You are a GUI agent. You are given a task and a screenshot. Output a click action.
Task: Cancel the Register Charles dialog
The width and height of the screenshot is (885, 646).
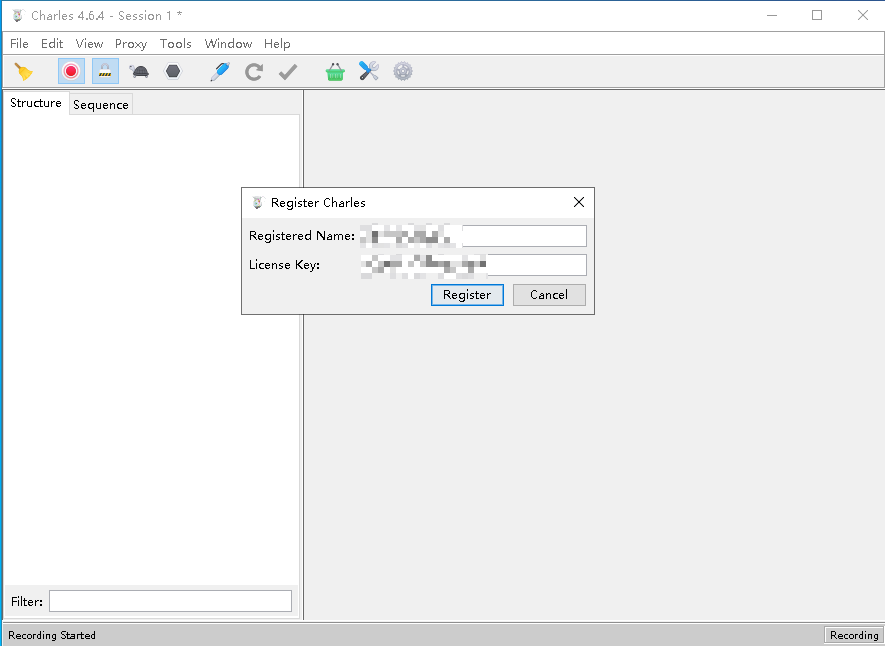coord(549,295)
